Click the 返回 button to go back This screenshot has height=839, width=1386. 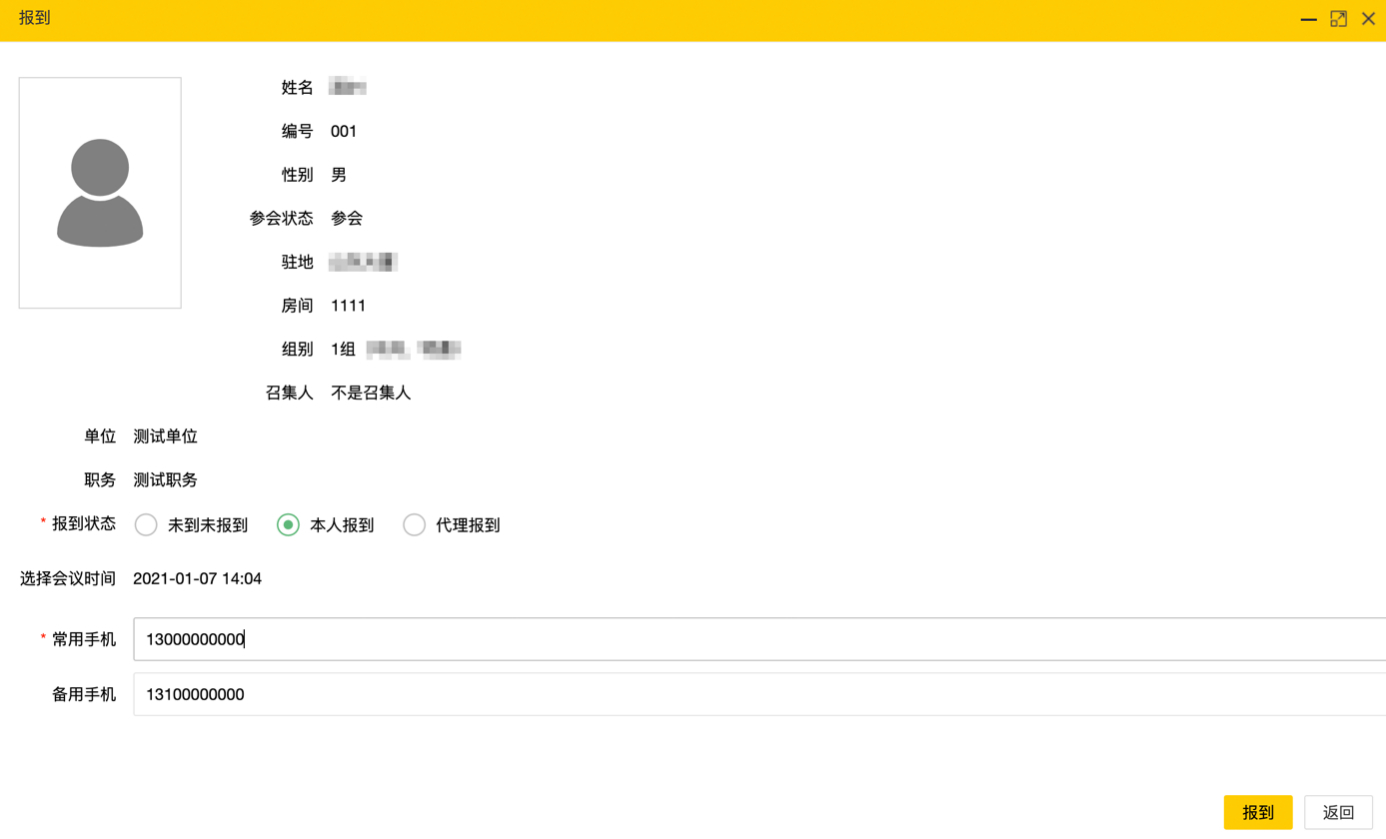coord(1338,812)
